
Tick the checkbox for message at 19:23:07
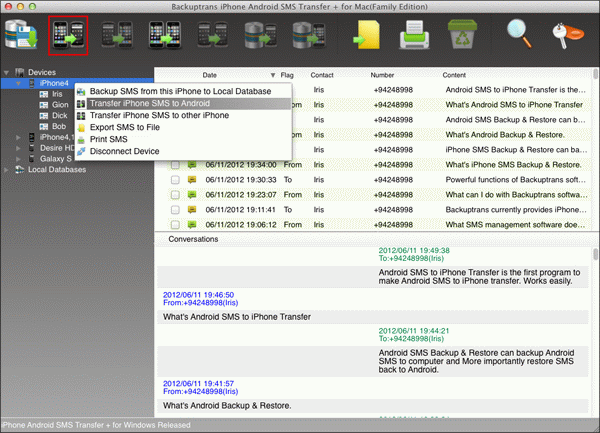(x=175, y=195)
